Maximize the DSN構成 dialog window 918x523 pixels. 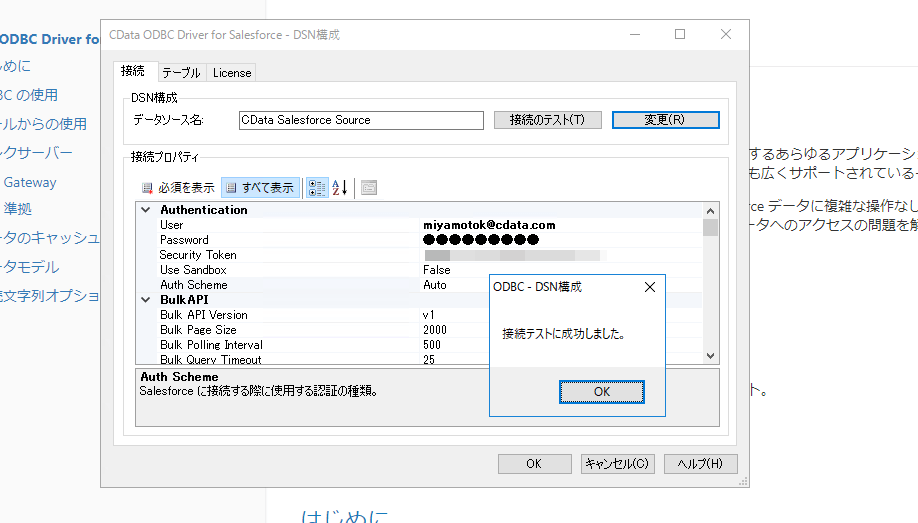[x=680, y=35]
